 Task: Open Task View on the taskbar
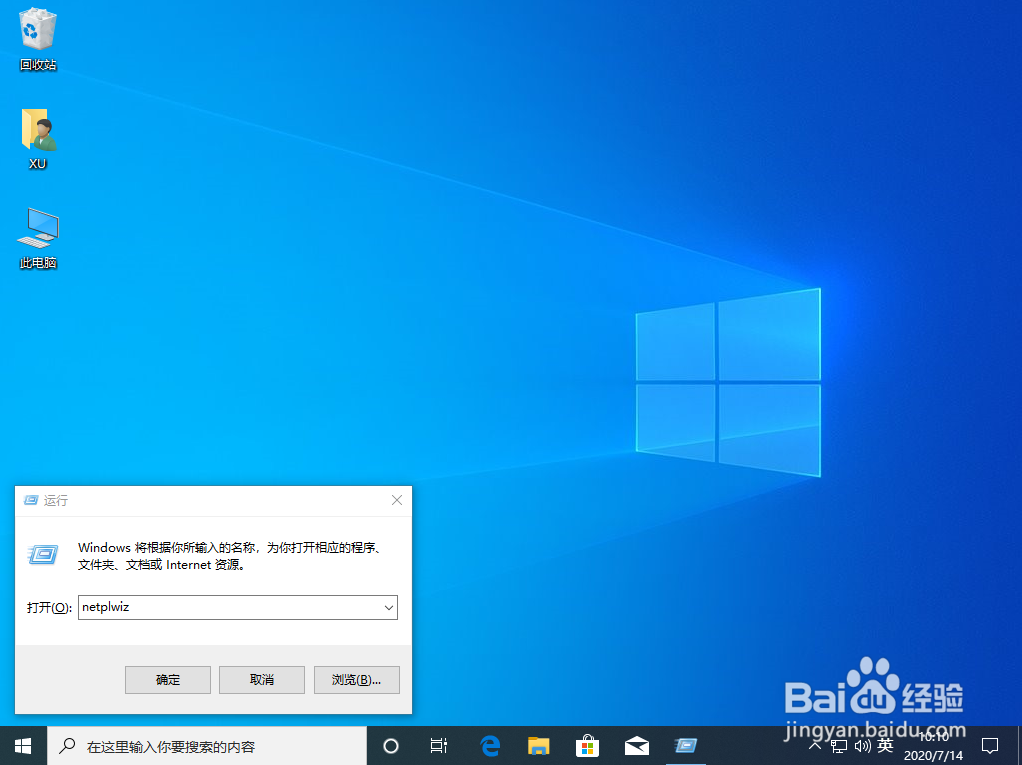(x=438, y=745)
